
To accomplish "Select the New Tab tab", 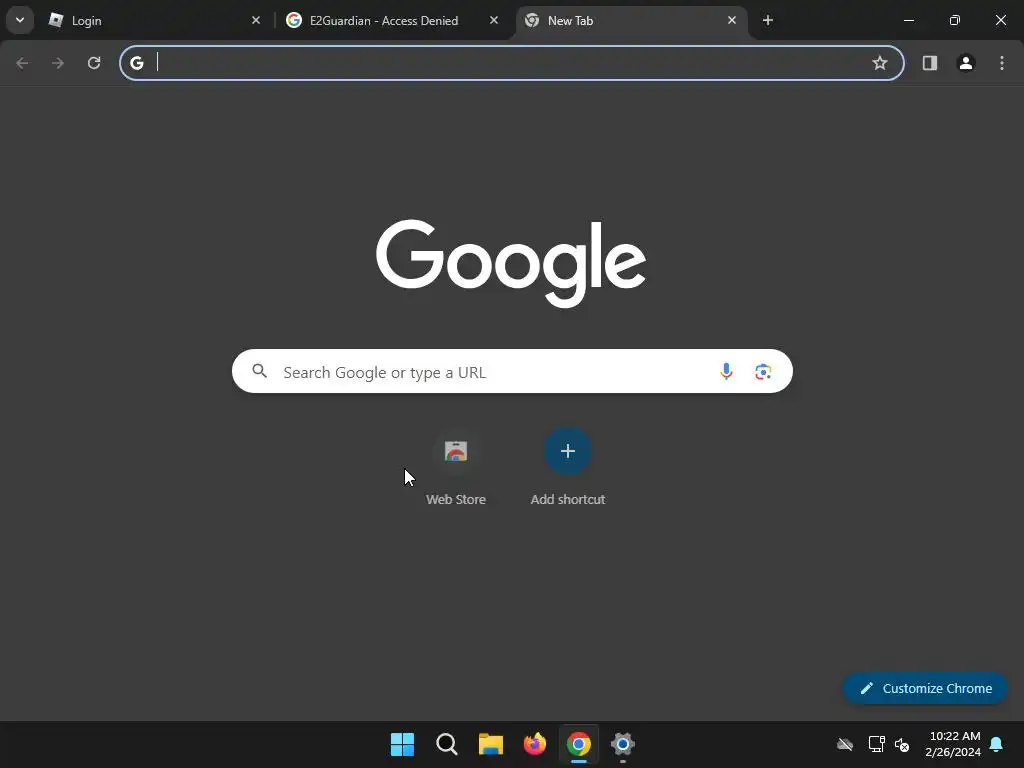I will point(631,20).
